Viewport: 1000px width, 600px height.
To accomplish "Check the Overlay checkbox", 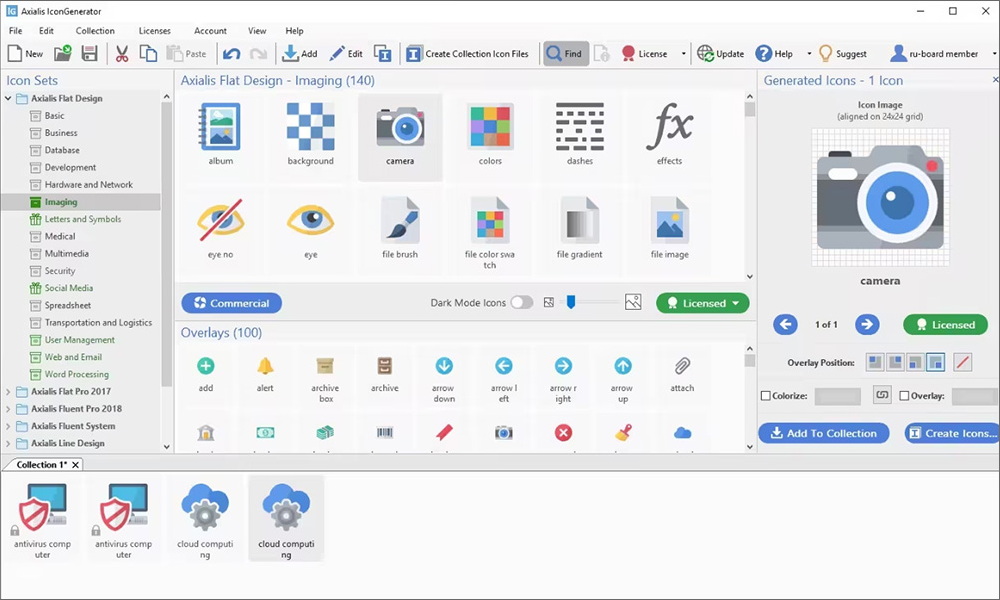I will coord(904,395).
